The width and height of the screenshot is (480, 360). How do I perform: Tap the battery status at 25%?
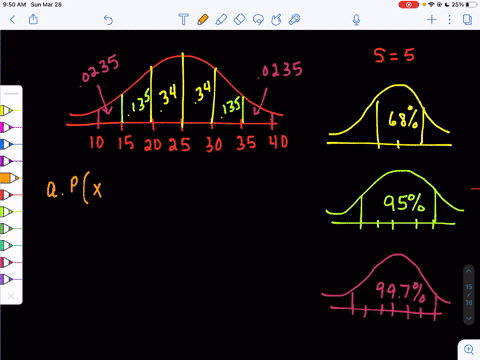coord(465,5)
